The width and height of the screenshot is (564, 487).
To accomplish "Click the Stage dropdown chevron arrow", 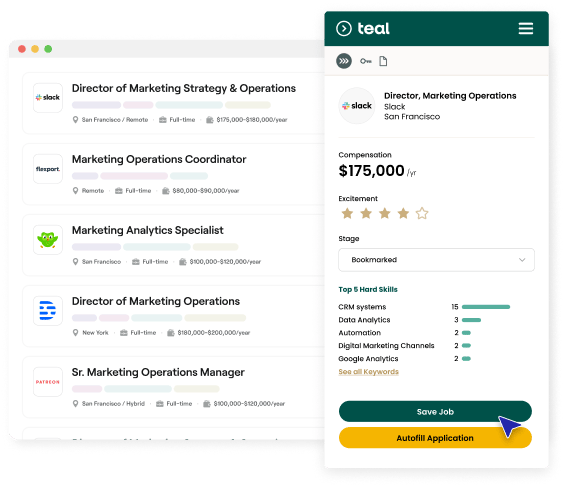I will [x=522, y=260].
